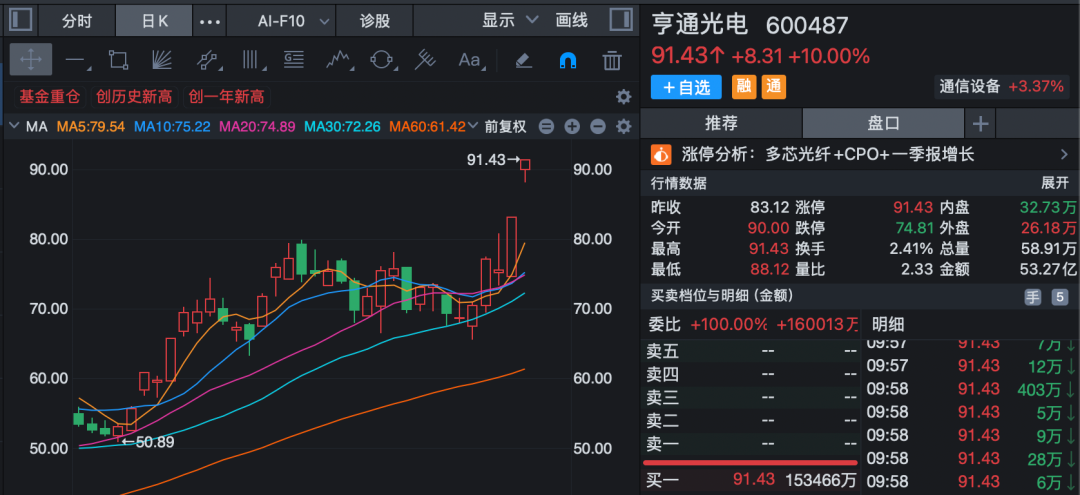
Task: Select the golden ratio levels tool
Action: [x=295, y=61]
